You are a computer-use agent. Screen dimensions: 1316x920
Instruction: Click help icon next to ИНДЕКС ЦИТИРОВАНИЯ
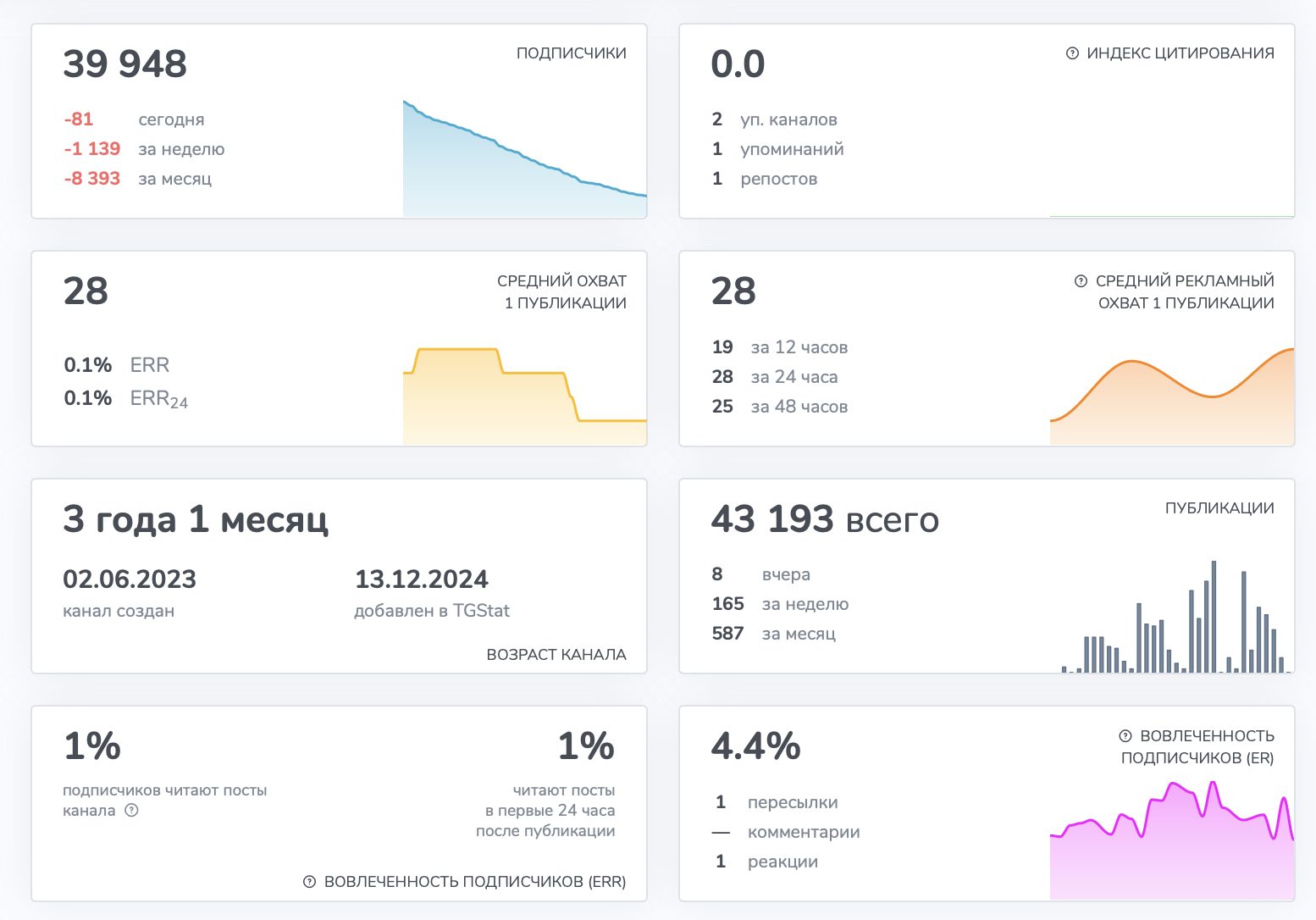[1072, 53]
